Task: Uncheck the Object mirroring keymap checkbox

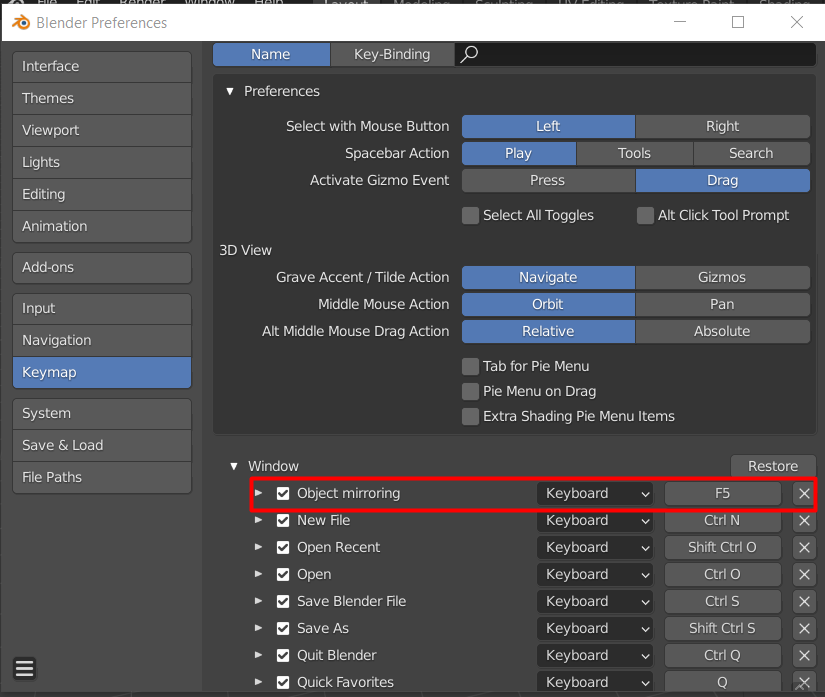Action: pyautogui.click(x=283, y=493)
